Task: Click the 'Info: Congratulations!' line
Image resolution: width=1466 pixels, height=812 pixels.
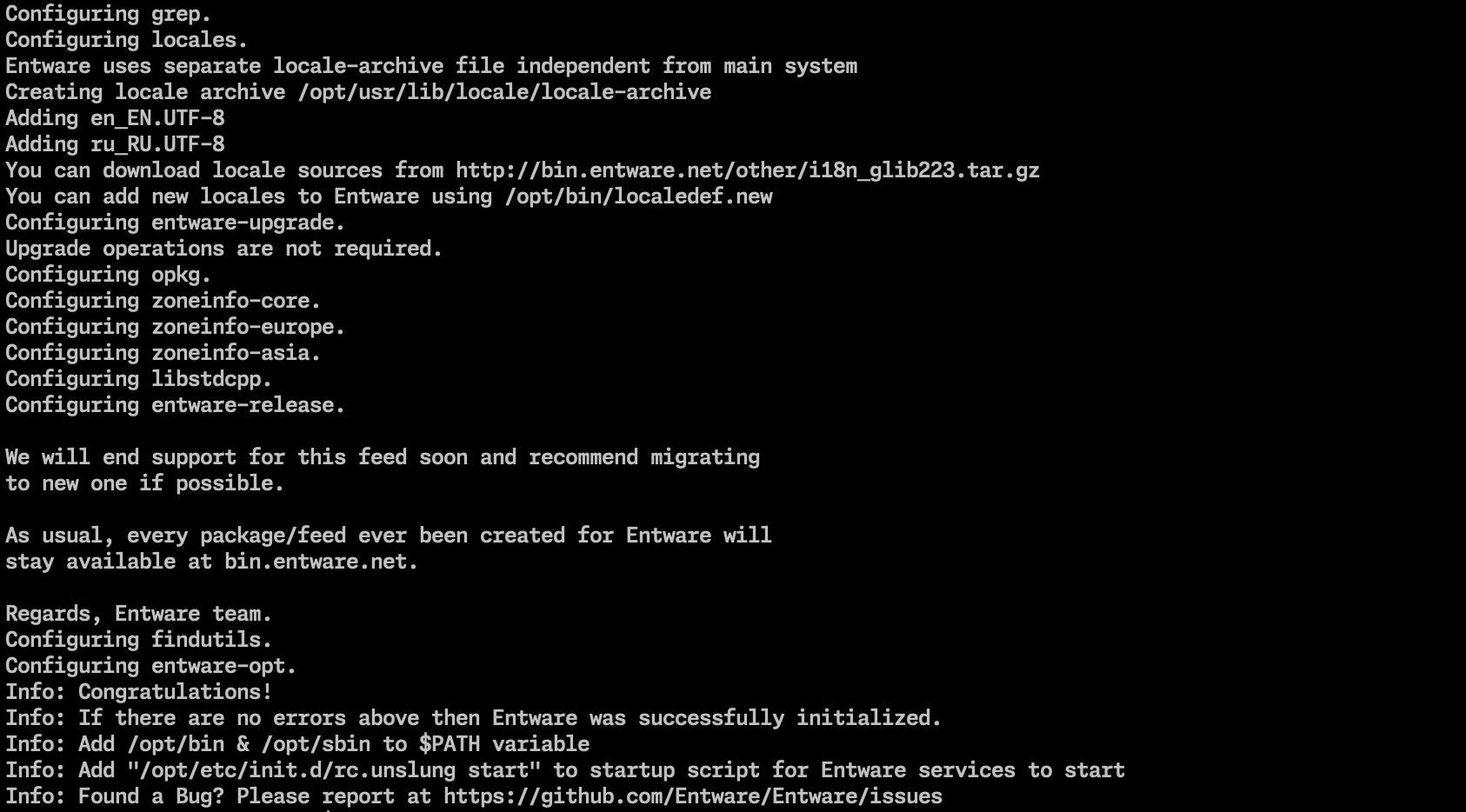Action: click(x=139, y=692)
